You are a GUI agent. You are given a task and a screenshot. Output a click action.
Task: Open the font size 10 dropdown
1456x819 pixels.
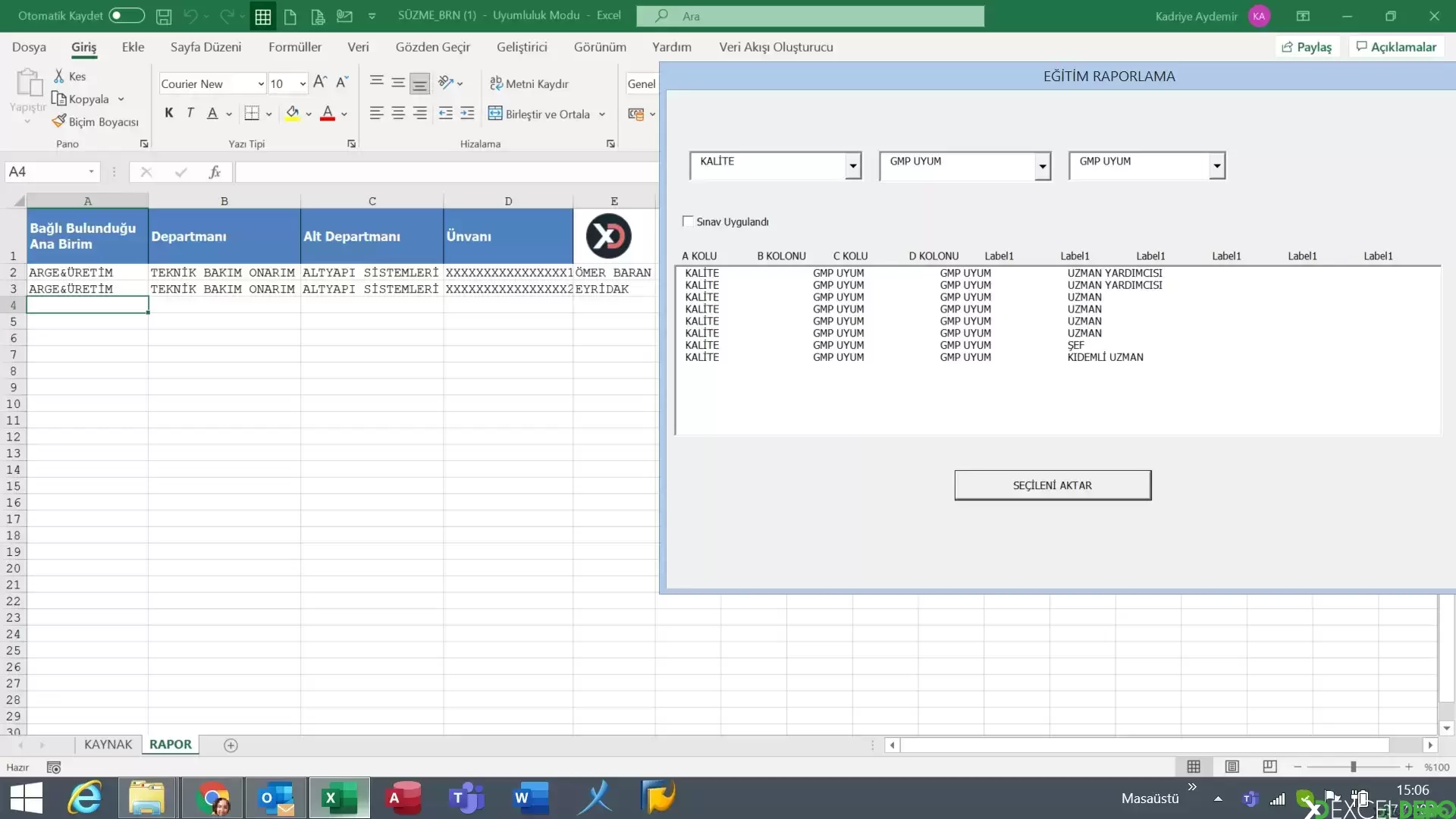click(303, 83)
